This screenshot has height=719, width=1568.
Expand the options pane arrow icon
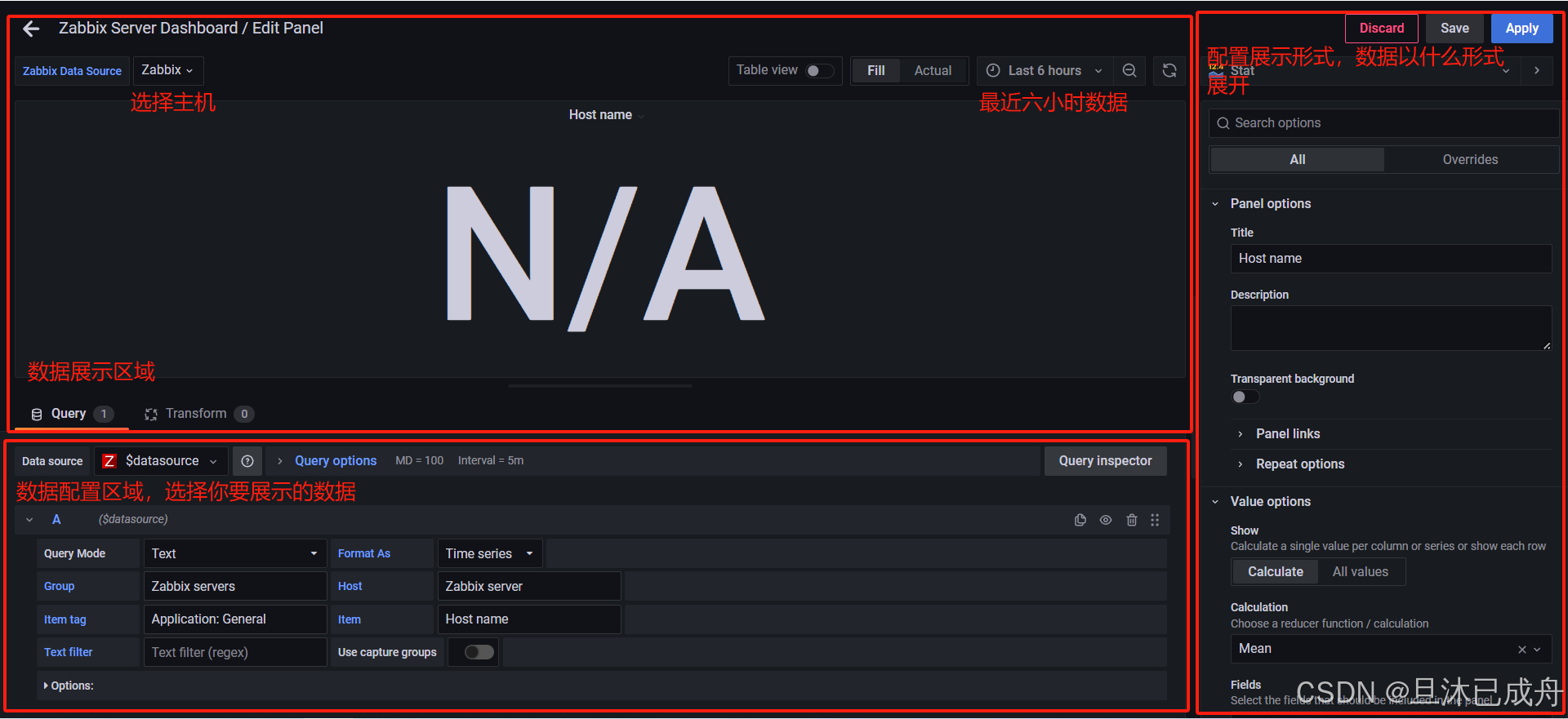[1537, 71]
